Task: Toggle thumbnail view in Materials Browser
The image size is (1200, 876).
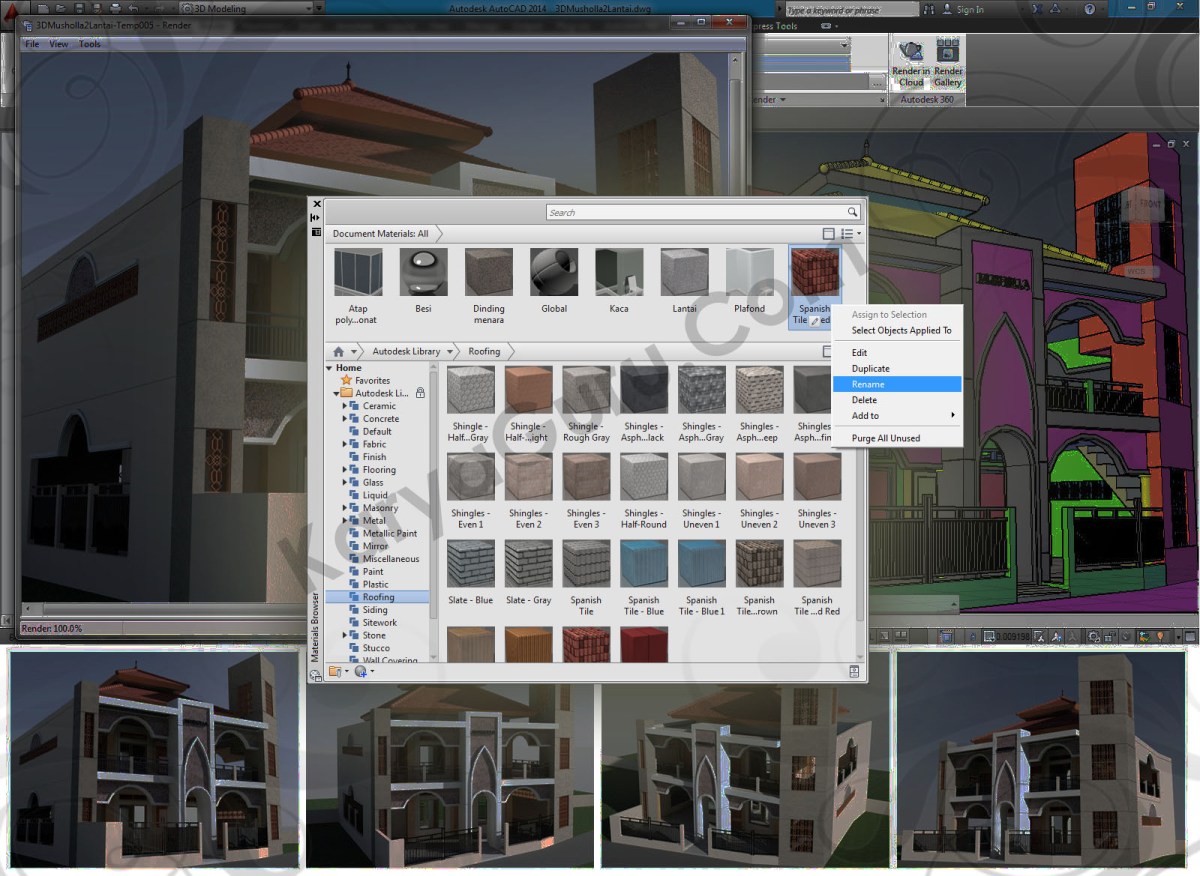Action: (830, 233)
